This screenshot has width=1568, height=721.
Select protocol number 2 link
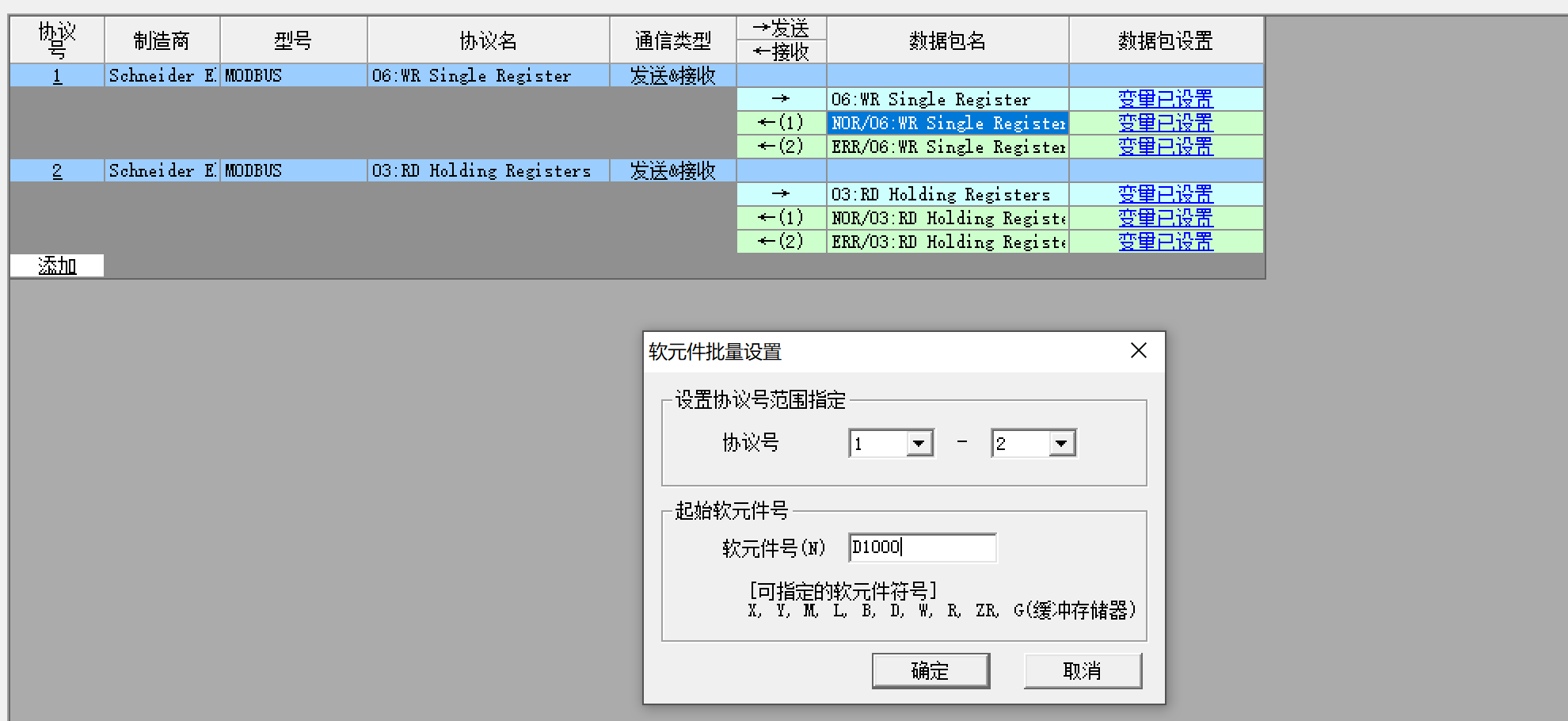point(57,171)
